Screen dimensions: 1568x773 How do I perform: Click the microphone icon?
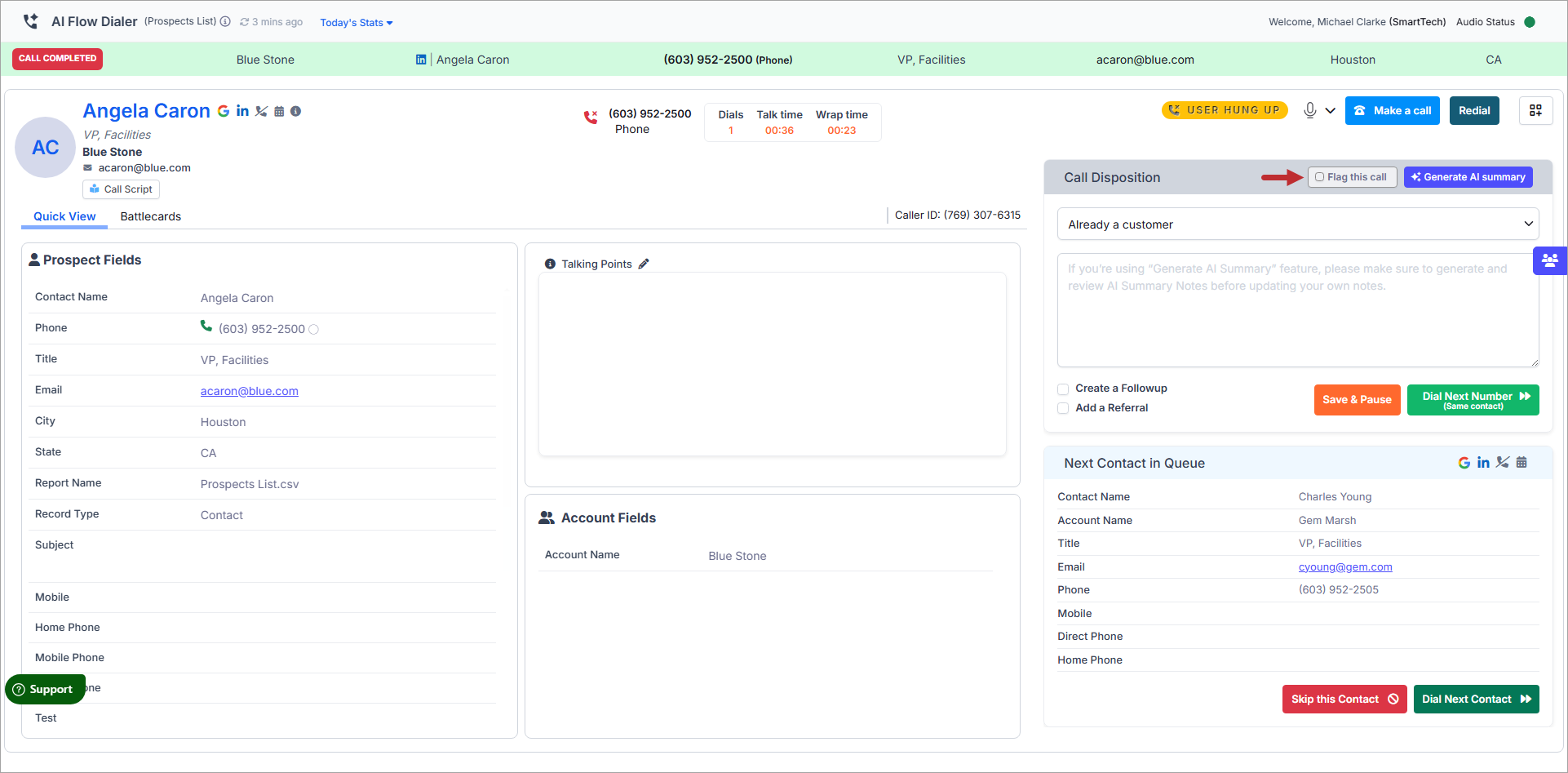(1310, 110)
